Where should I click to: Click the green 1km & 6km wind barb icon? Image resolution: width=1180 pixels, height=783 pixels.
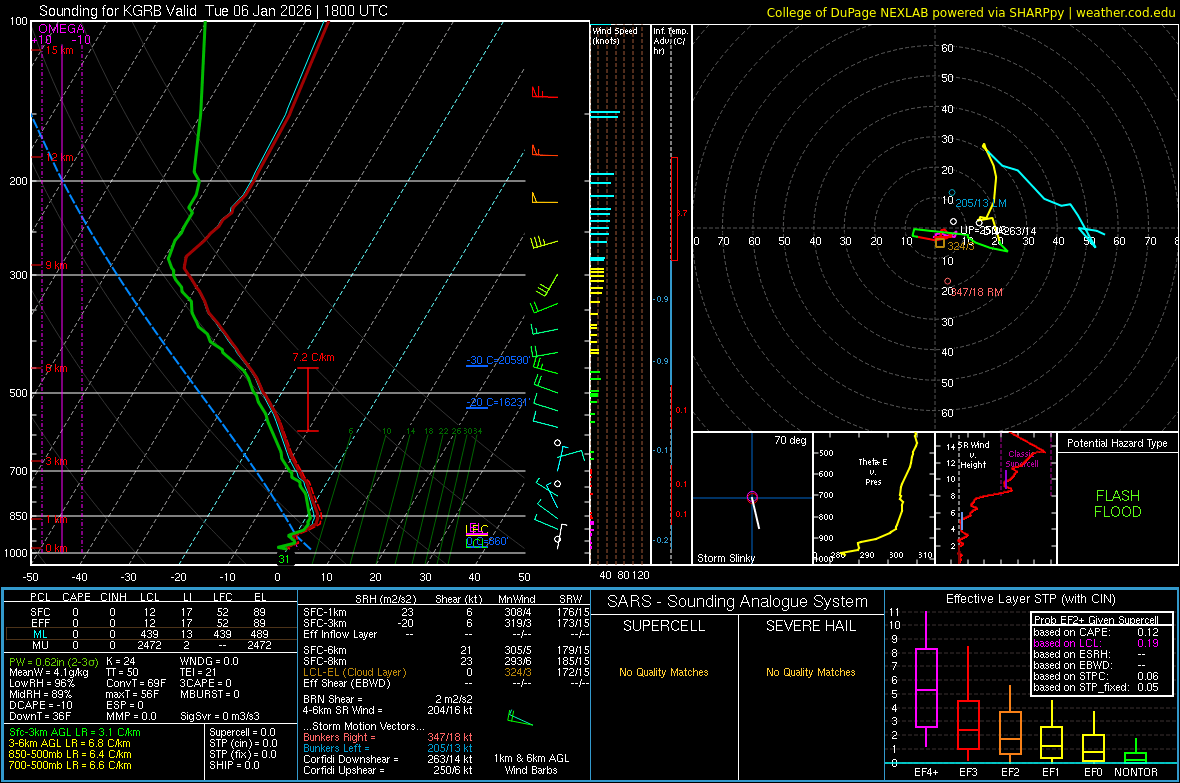519,717
